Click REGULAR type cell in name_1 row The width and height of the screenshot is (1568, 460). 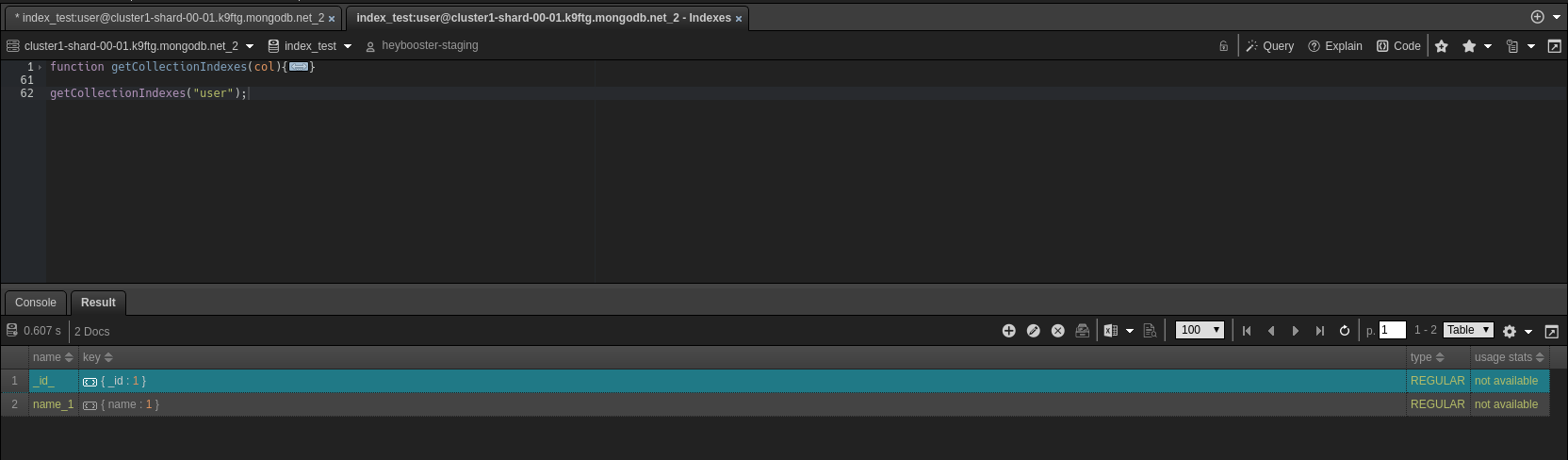pos(1438,404)
